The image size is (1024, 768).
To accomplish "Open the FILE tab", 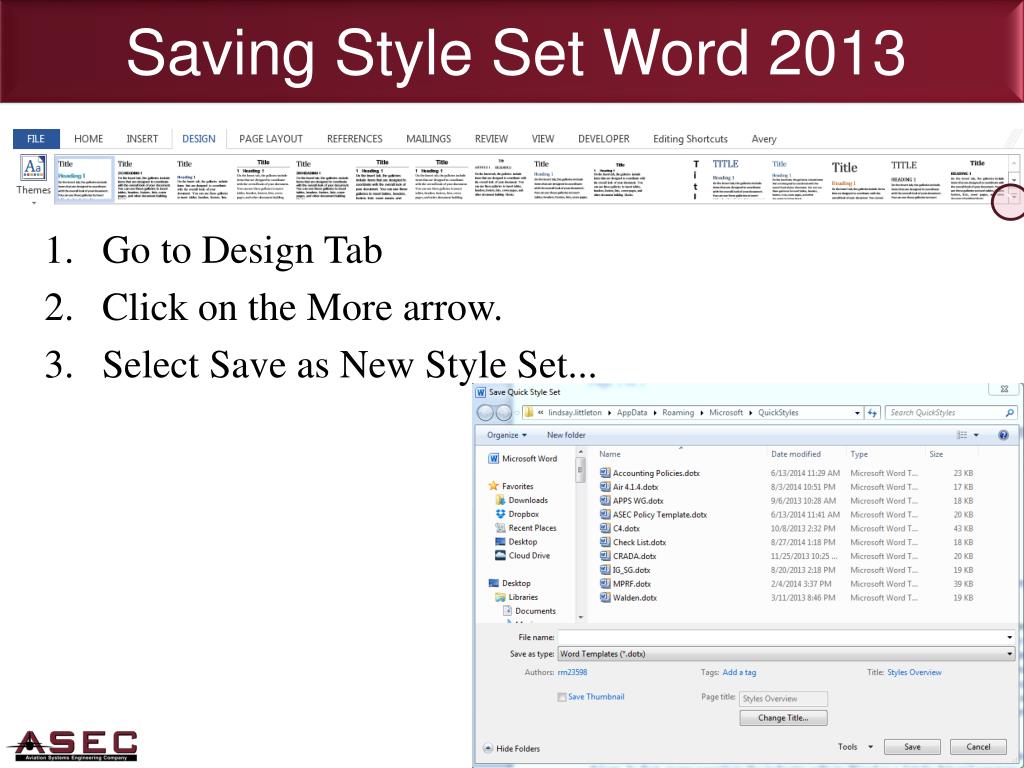I will [36, 138].
